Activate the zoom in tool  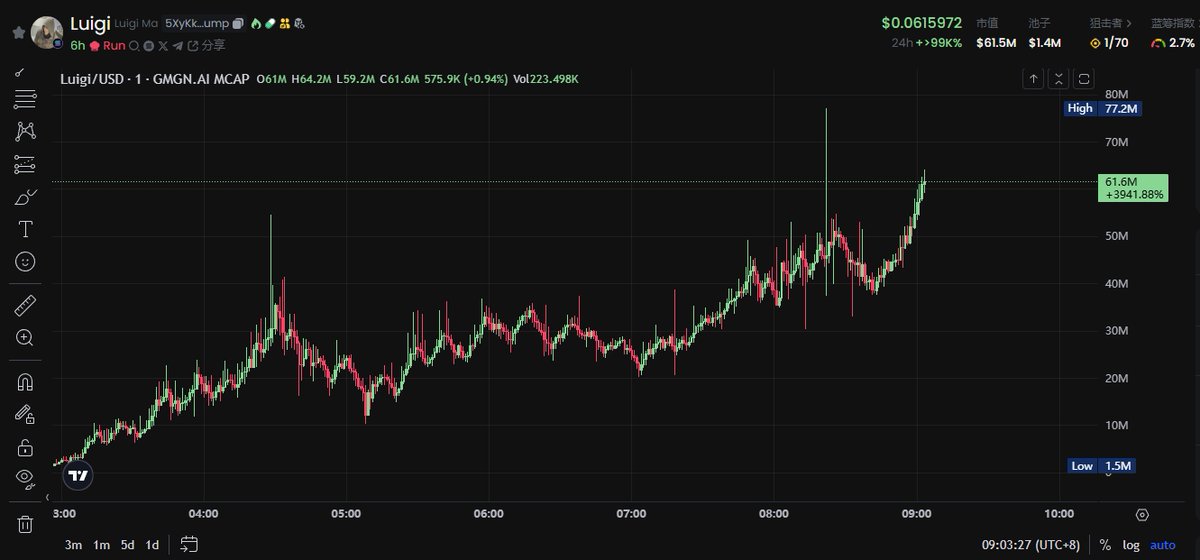pos(25,338)
